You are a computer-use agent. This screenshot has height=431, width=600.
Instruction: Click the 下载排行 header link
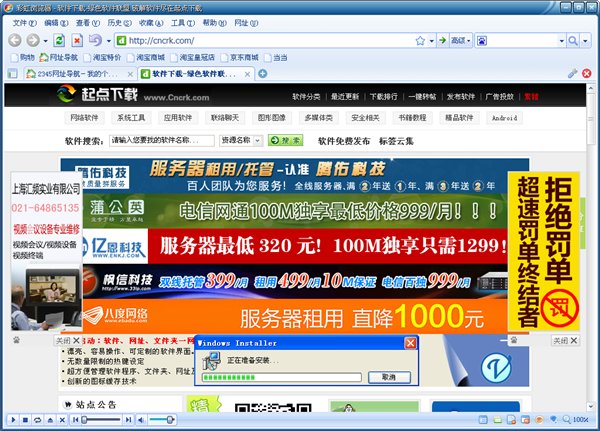[x=384, y=97]
